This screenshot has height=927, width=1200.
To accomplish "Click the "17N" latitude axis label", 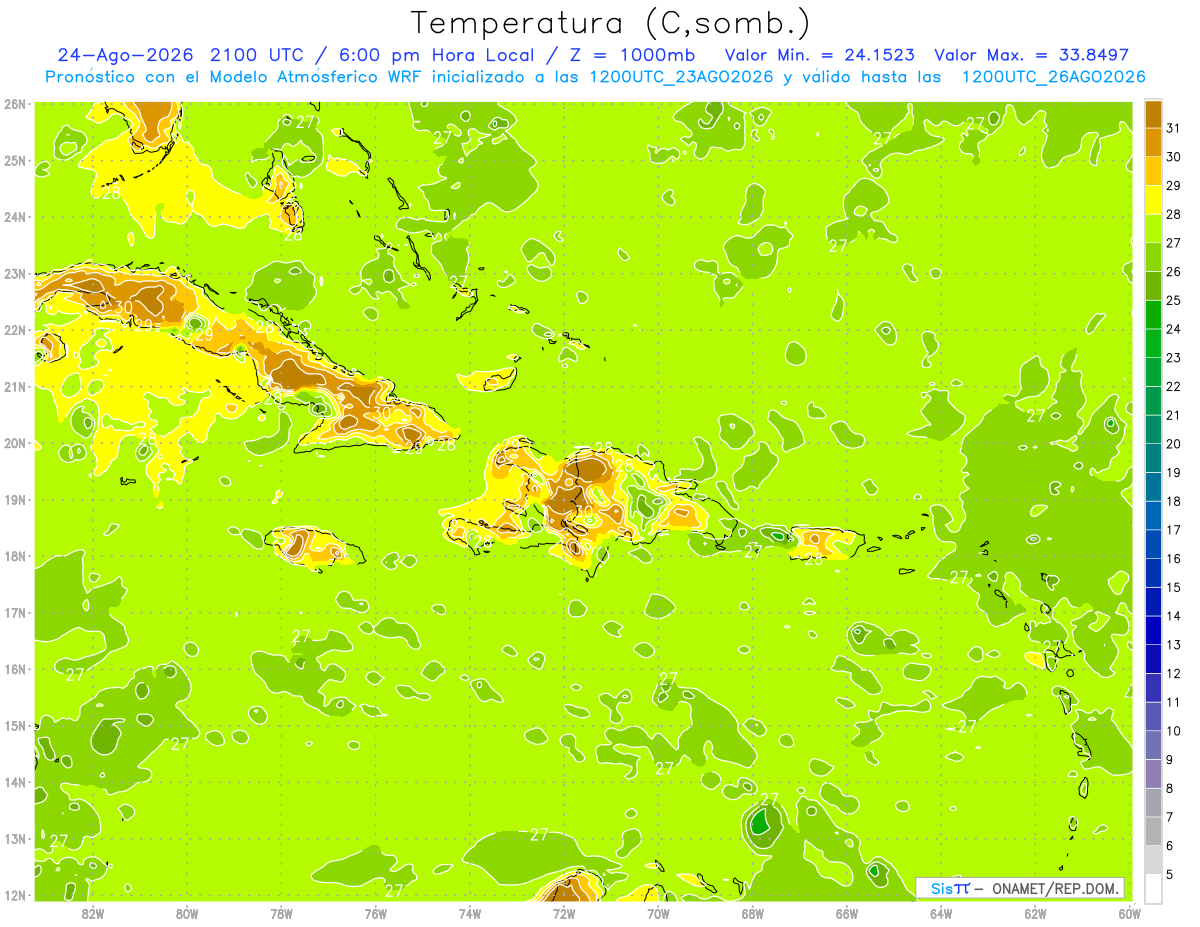I will click(15, 612).
